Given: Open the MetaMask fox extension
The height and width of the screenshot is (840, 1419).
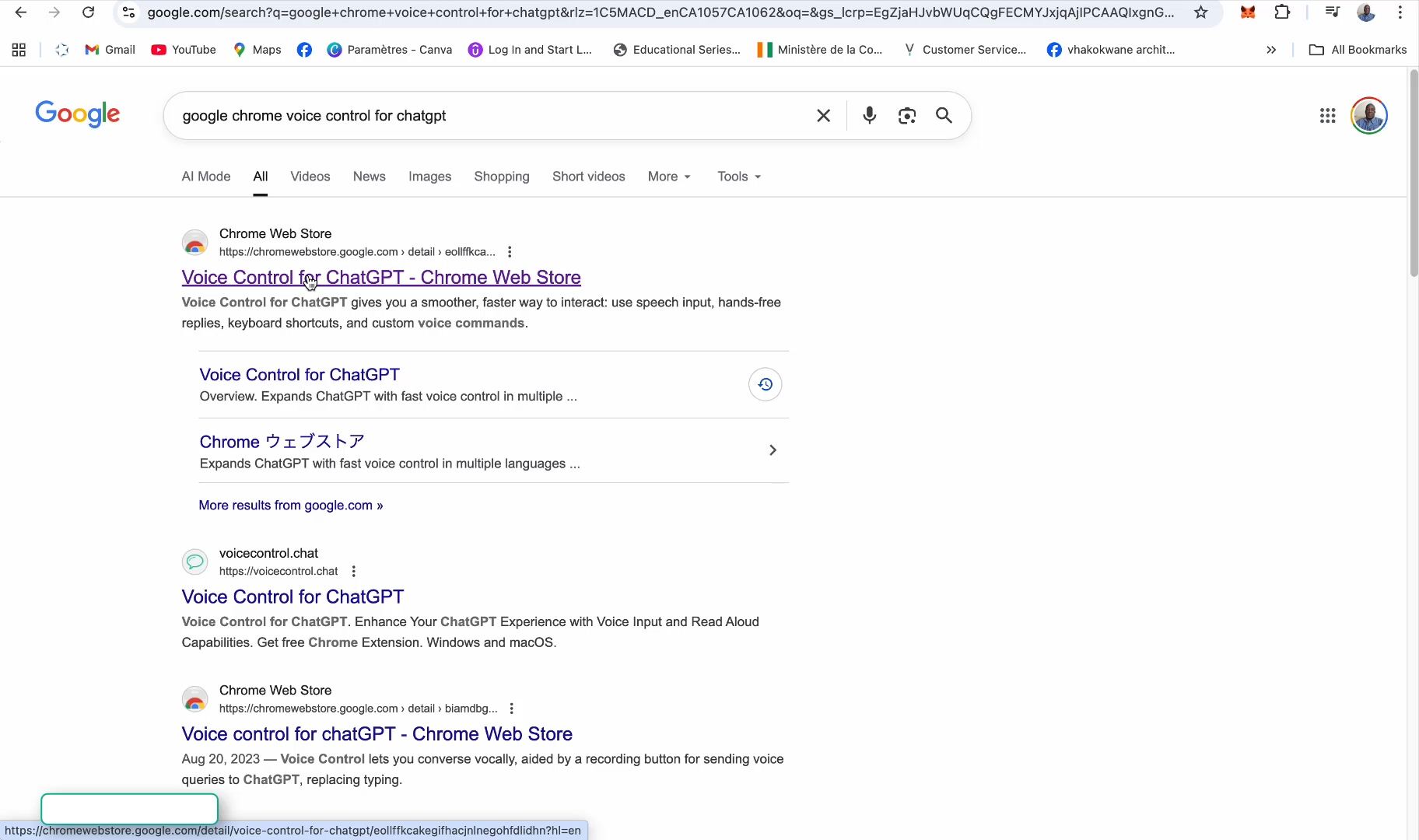Looking at the screenshot, I should 1248,12.
